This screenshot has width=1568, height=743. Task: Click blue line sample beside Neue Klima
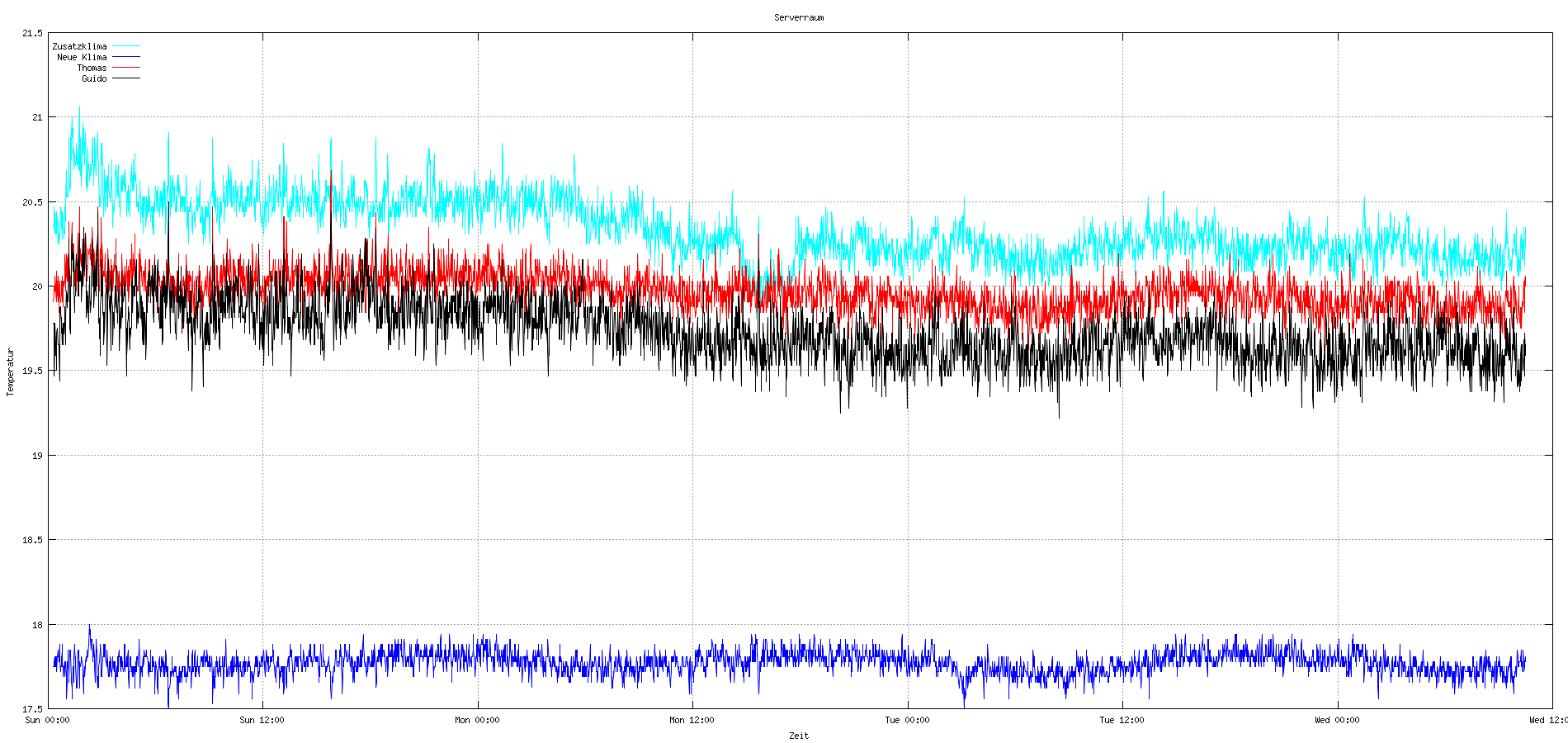(x=126, y=57)
